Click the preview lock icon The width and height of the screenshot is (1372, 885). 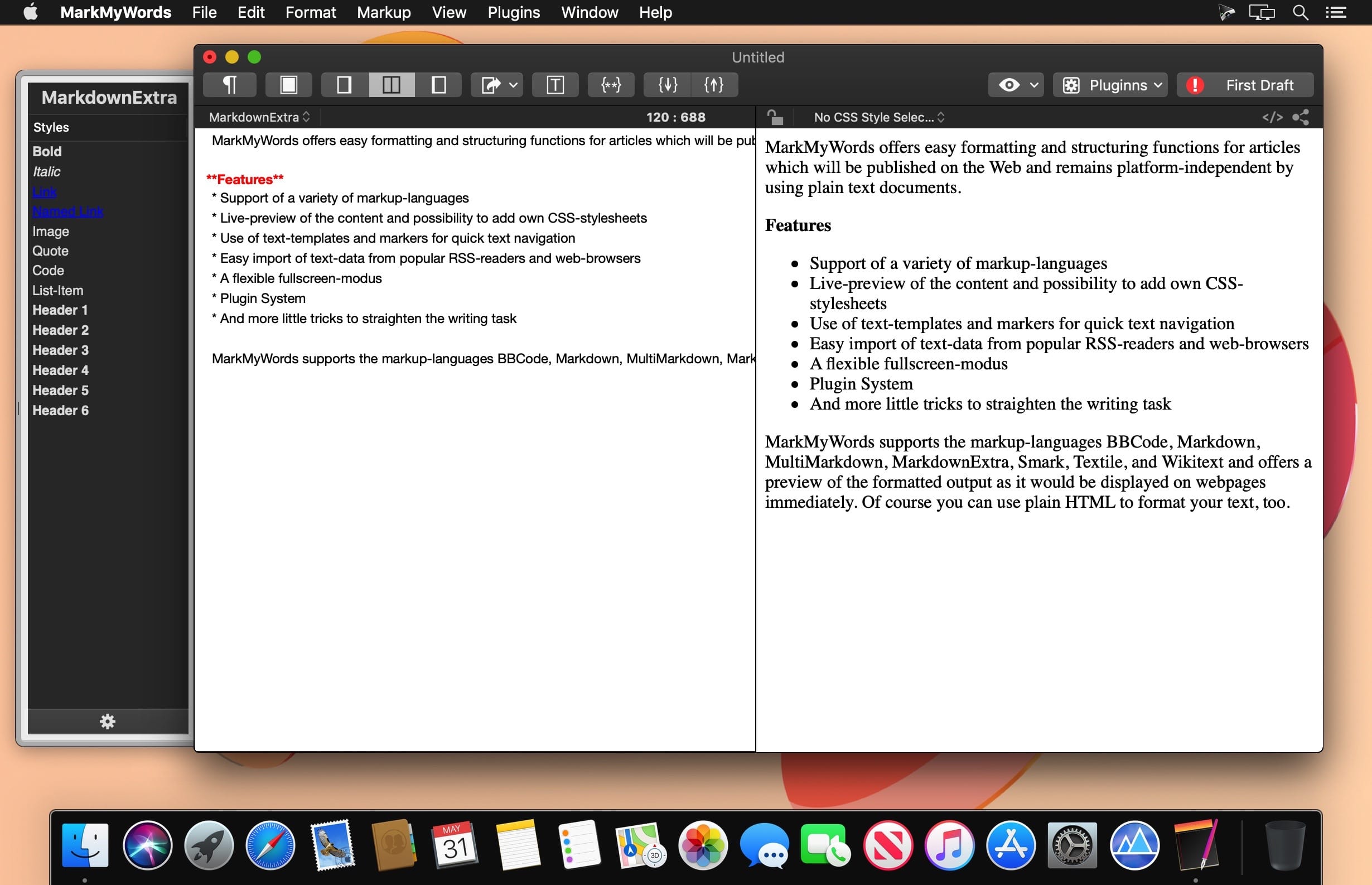[775, 117]
